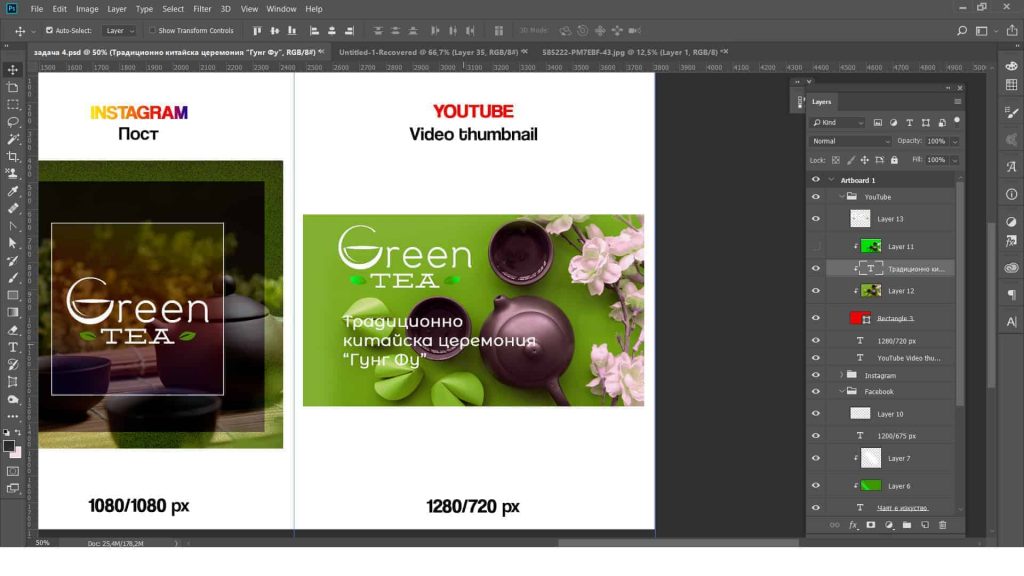The height and width of the screenshot is (576, 1024).
Task: Click the Quick Mask mode icon
Action: coord(12,471)
